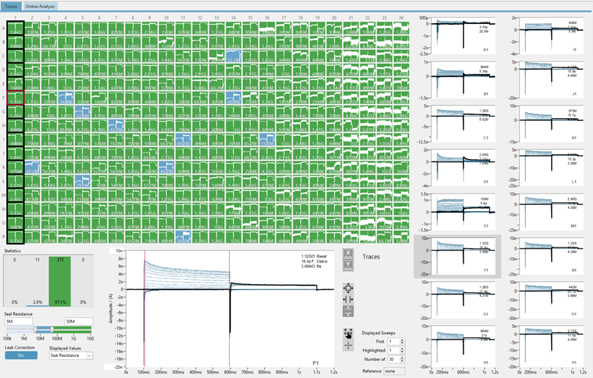Click the 2.9% blue statistics column
This screenshot has height=378, width=593.
point(37,281)
